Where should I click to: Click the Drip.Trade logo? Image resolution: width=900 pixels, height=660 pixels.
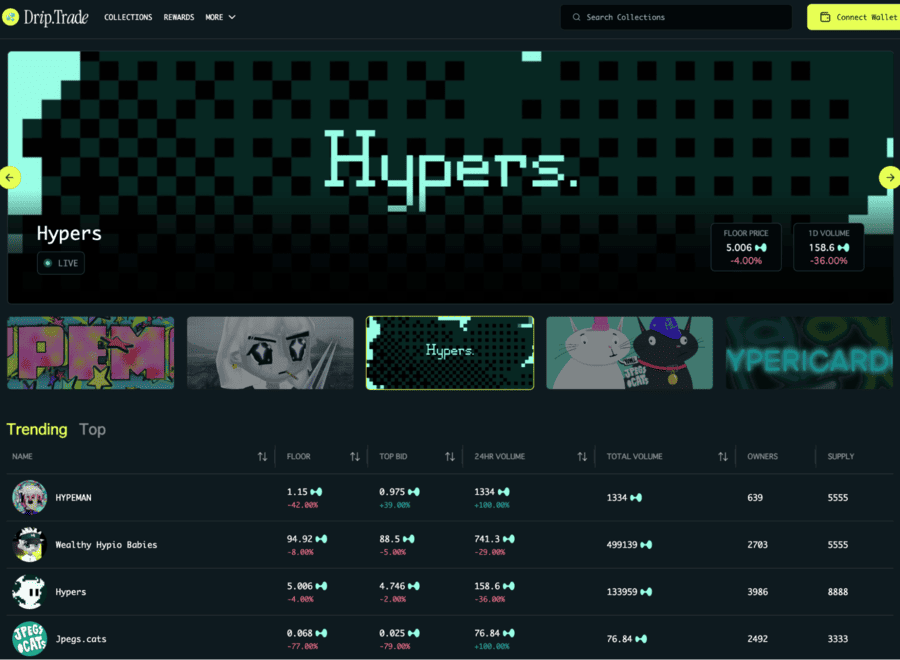pos(45,17)
